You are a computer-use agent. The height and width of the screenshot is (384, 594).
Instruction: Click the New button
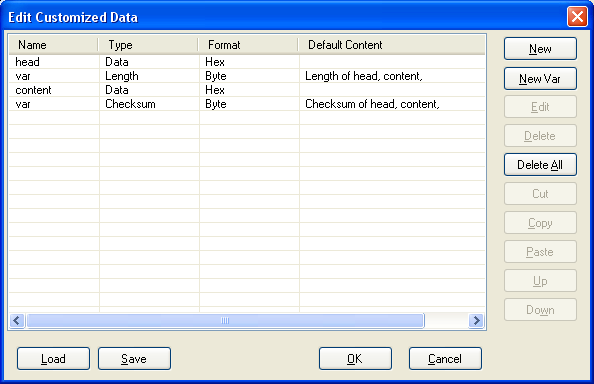click(x=540, y=48)
